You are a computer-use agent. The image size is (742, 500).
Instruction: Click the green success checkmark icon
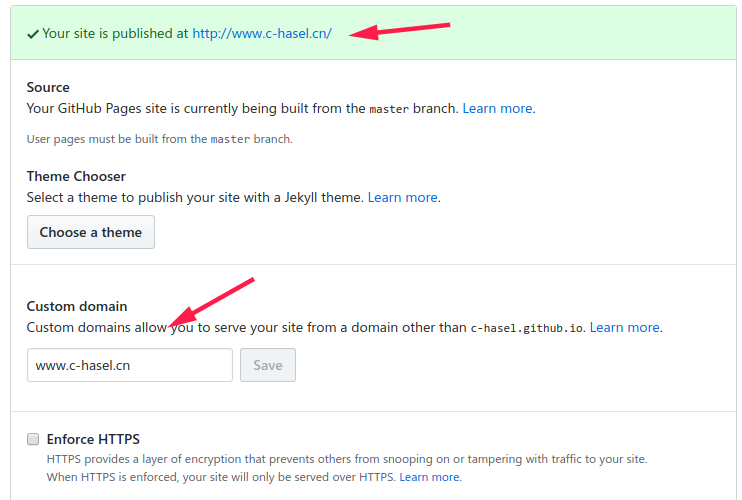coord(34,33)
